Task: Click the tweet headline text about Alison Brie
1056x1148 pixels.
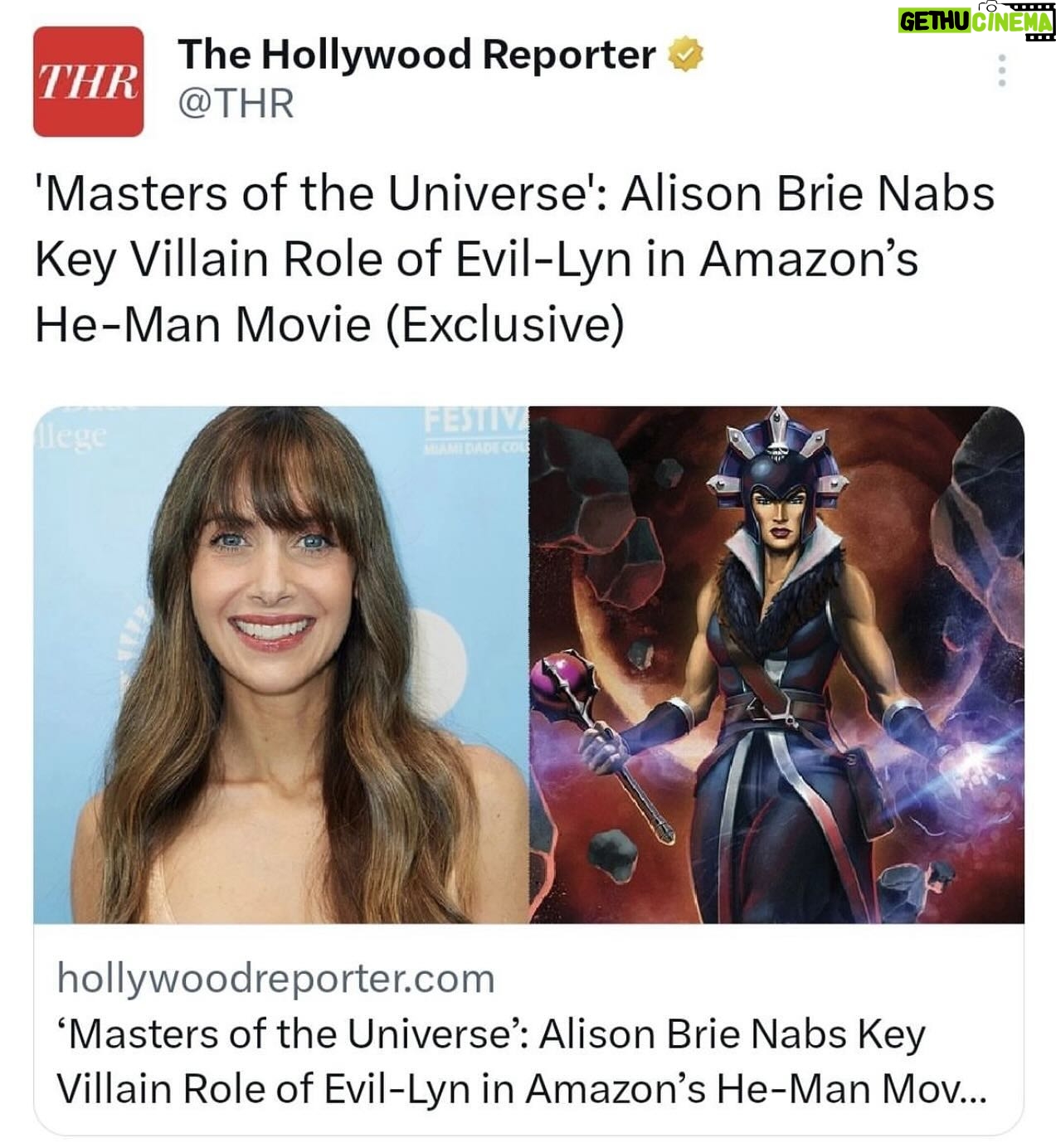Action: pos(514,259)
